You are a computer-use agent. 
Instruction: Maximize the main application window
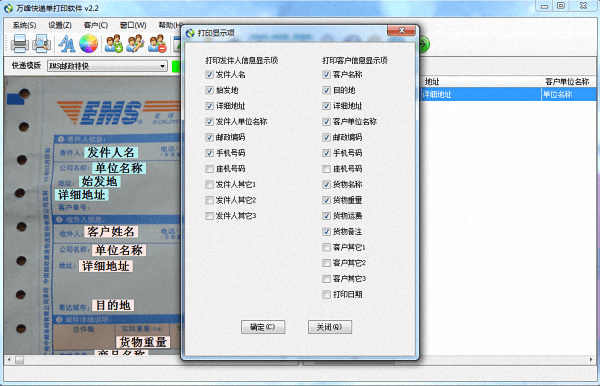point(561,6)
